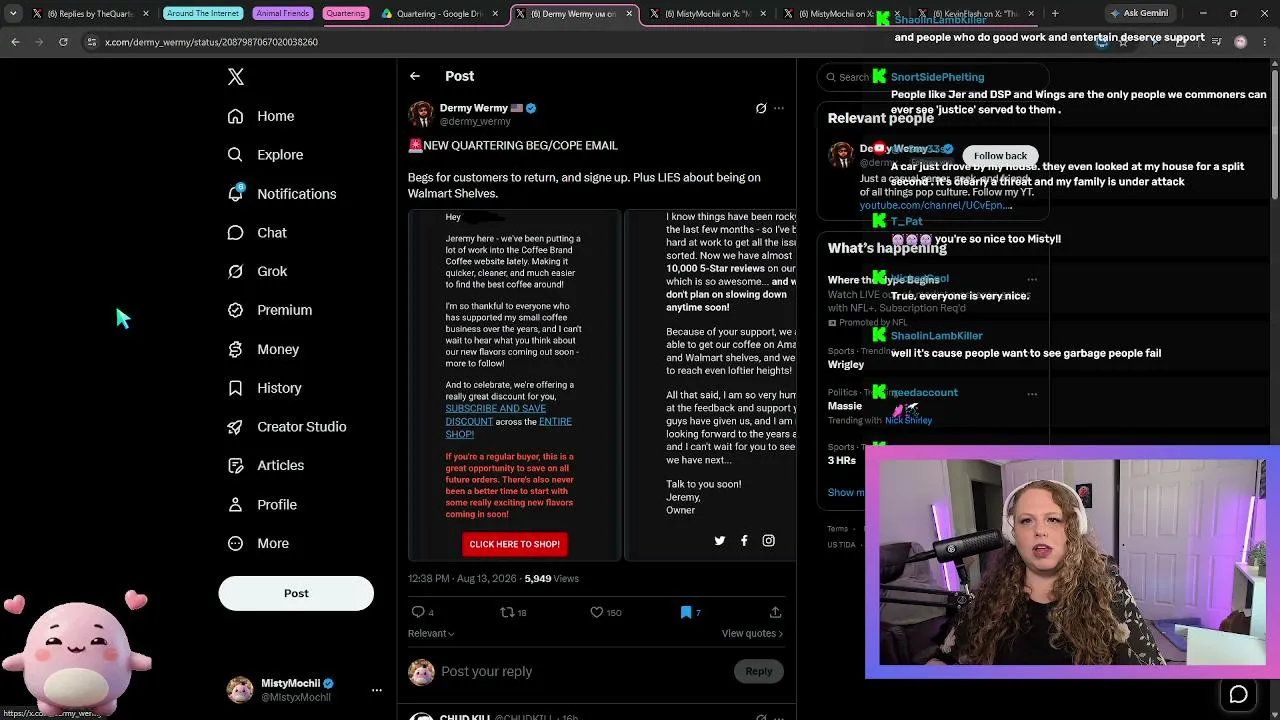Viewport: 1280px width, 720px height.
Task: Open the Creator Studio rocket icon
Action: (x=235, y=427)
